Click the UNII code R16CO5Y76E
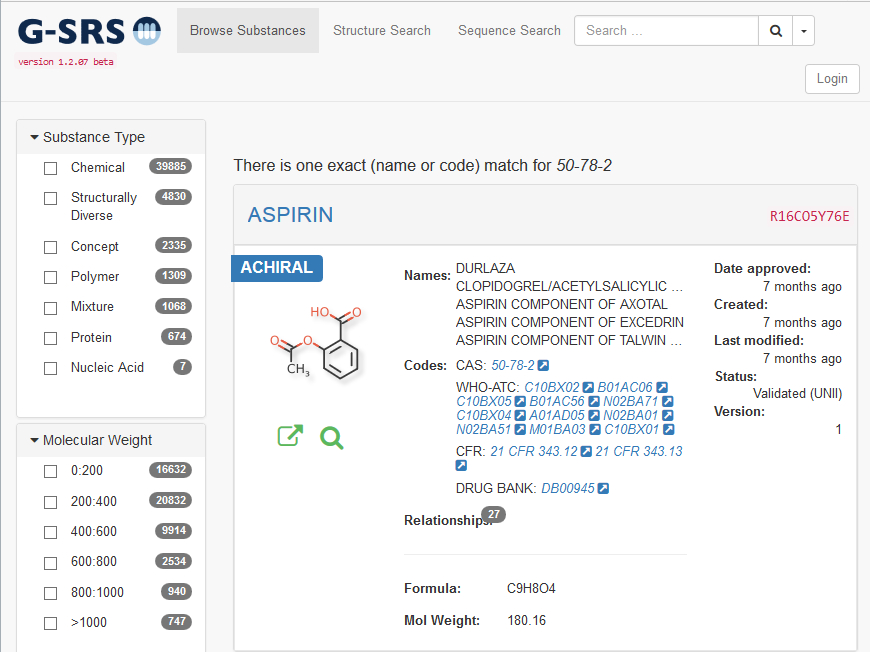 pos(809,216)
